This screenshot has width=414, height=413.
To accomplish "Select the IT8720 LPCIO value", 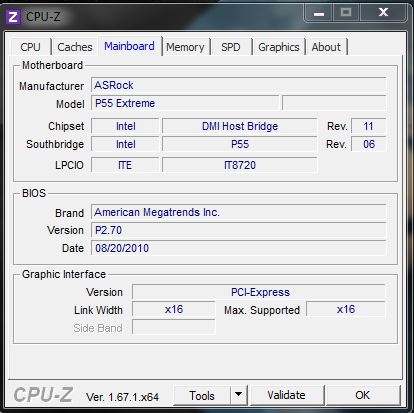I will 240,165.
